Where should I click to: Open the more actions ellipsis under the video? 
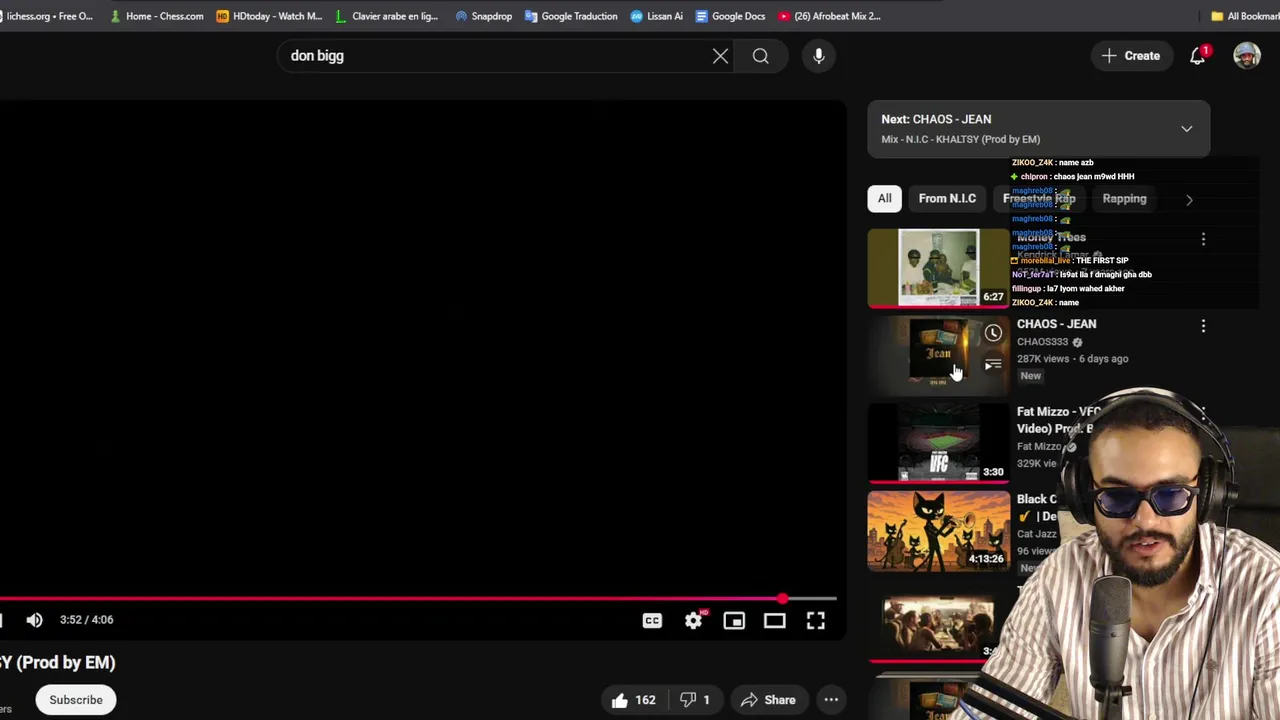pyautogui.click(x=831, y=700)
